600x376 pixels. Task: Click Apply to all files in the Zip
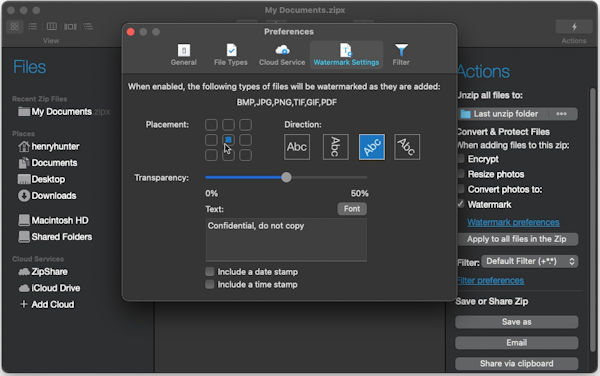pos(517,239)
